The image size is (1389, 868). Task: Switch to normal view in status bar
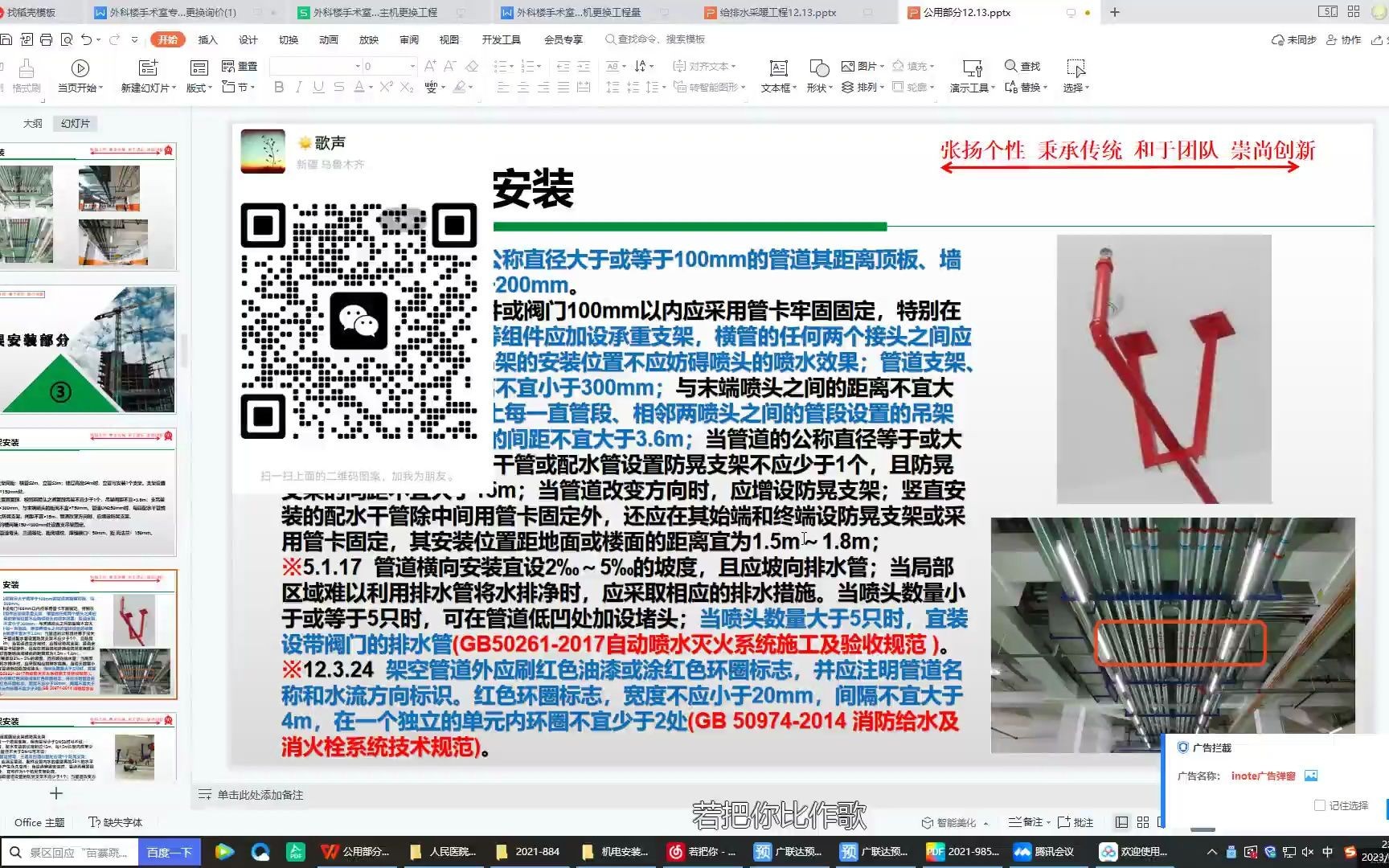coord(1121,822)
